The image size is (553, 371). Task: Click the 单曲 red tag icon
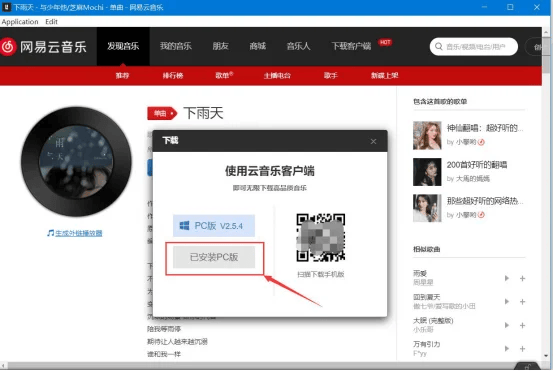tap(162, 113)
